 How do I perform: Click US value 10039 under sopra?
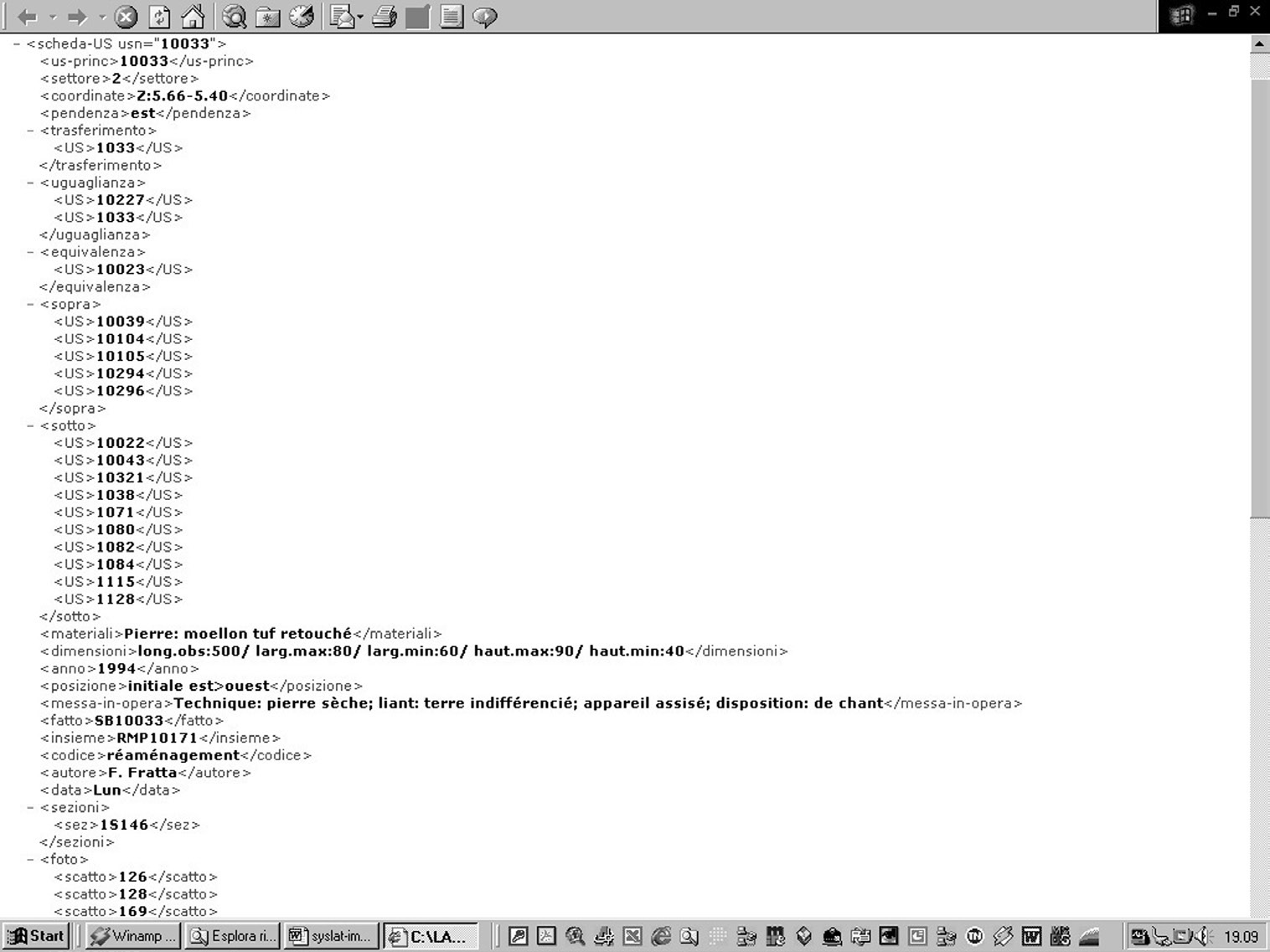point(121,322)
